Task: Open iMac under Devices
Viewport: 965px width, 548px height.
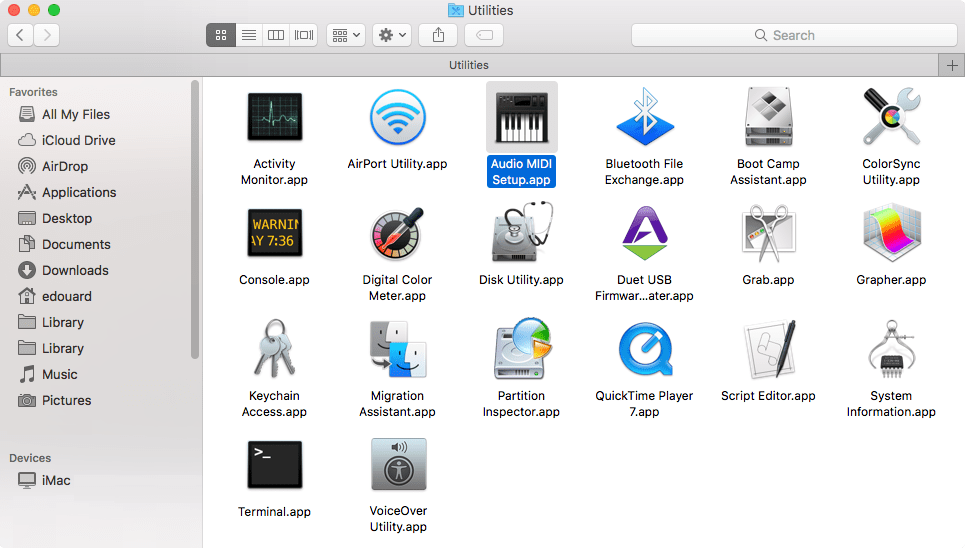Action: pyautogui.click(x=44, y=480)
